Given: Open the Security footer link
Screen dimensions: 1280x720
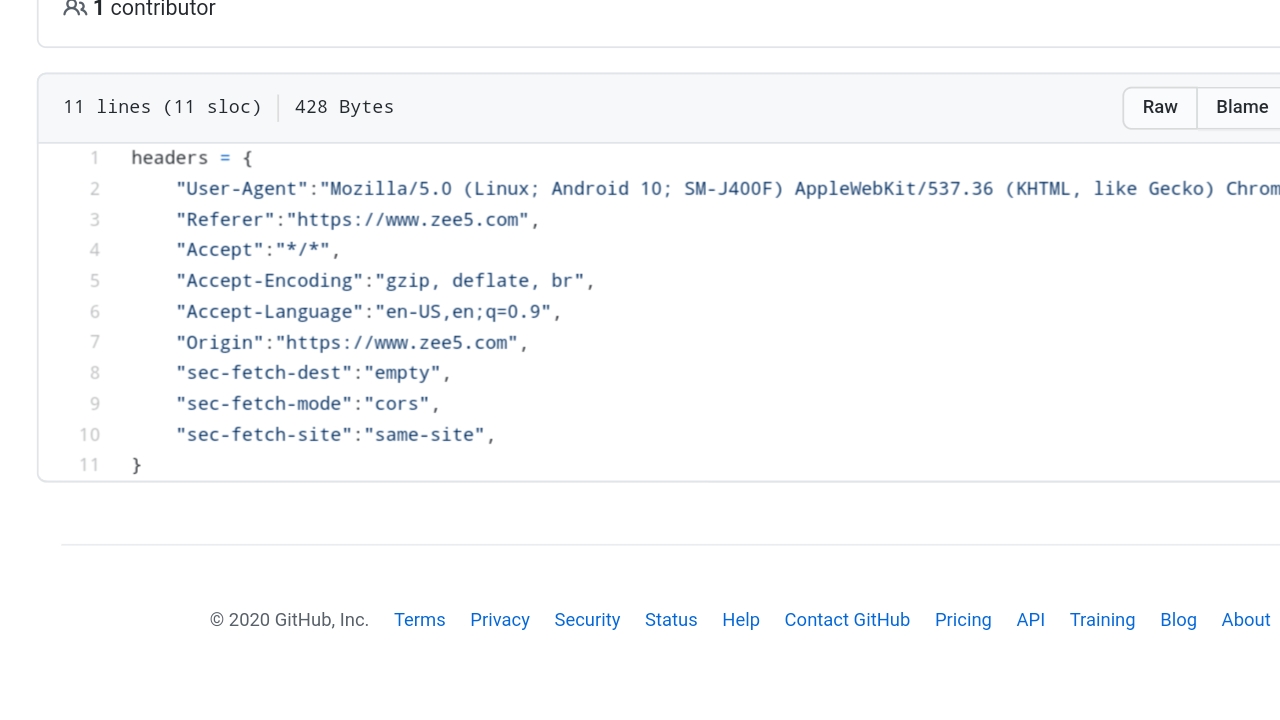Looking at the screenshot, I should pos(587,620).
